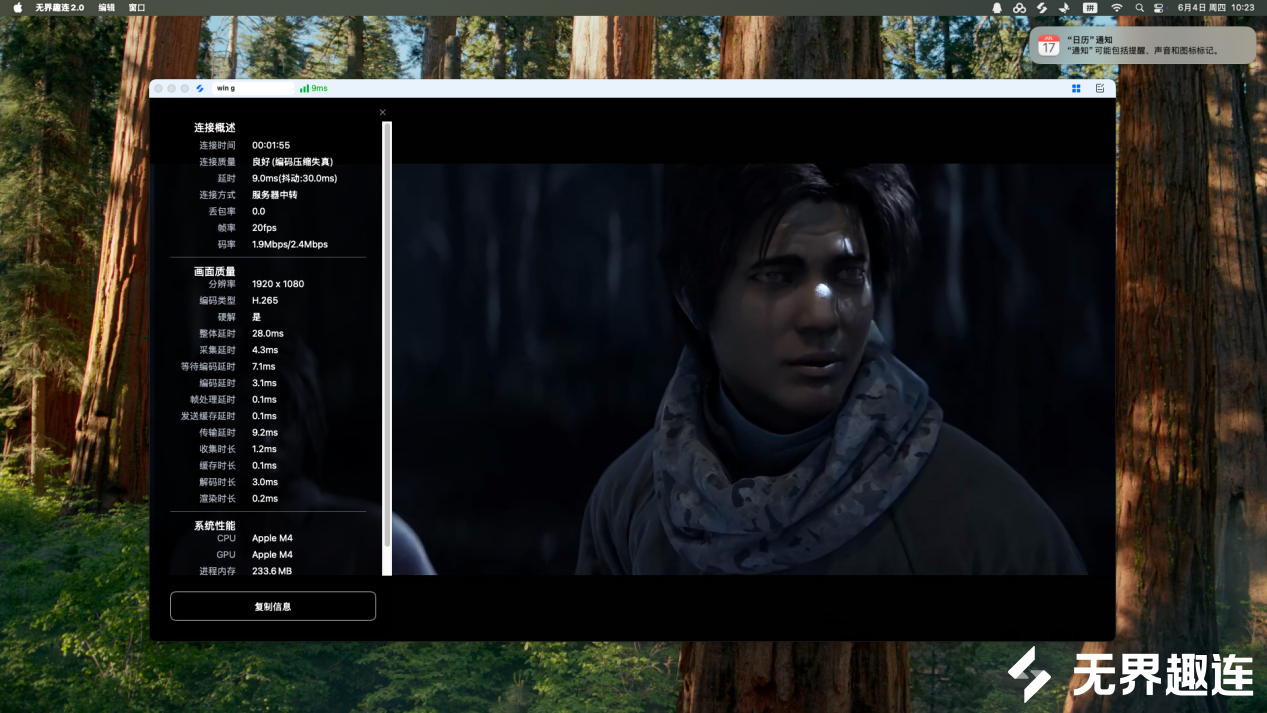
Task: Click the 日历 notification banner
Action: (x=1143, y=45)
